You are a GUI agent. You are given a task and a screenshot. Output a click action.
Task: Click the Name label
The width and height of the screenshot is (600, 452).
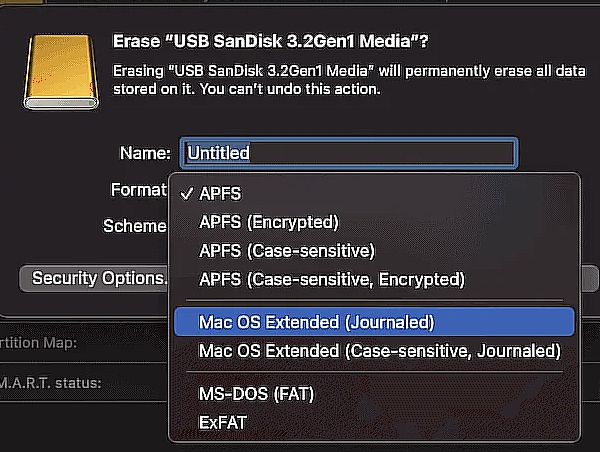(145, 153)
